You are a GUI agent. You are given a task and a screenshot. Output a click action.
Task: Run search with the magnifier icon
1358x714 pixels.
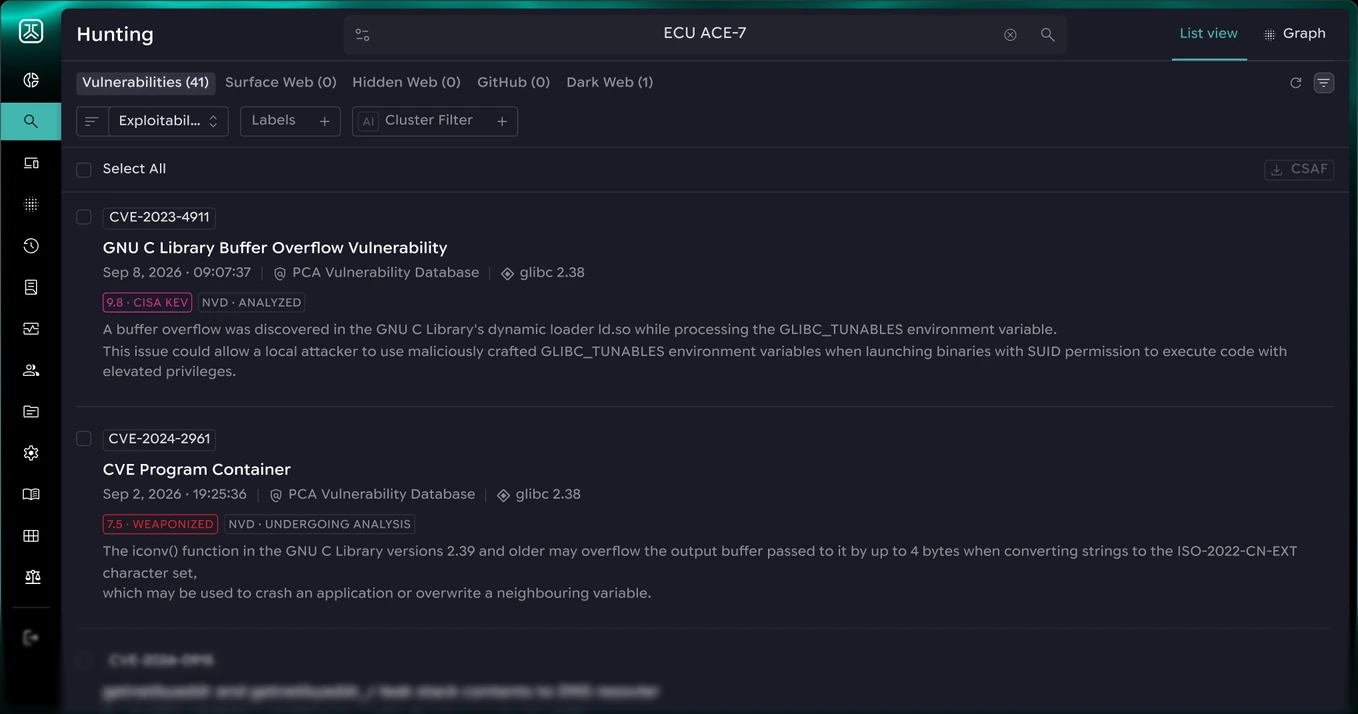[1047, 35]
